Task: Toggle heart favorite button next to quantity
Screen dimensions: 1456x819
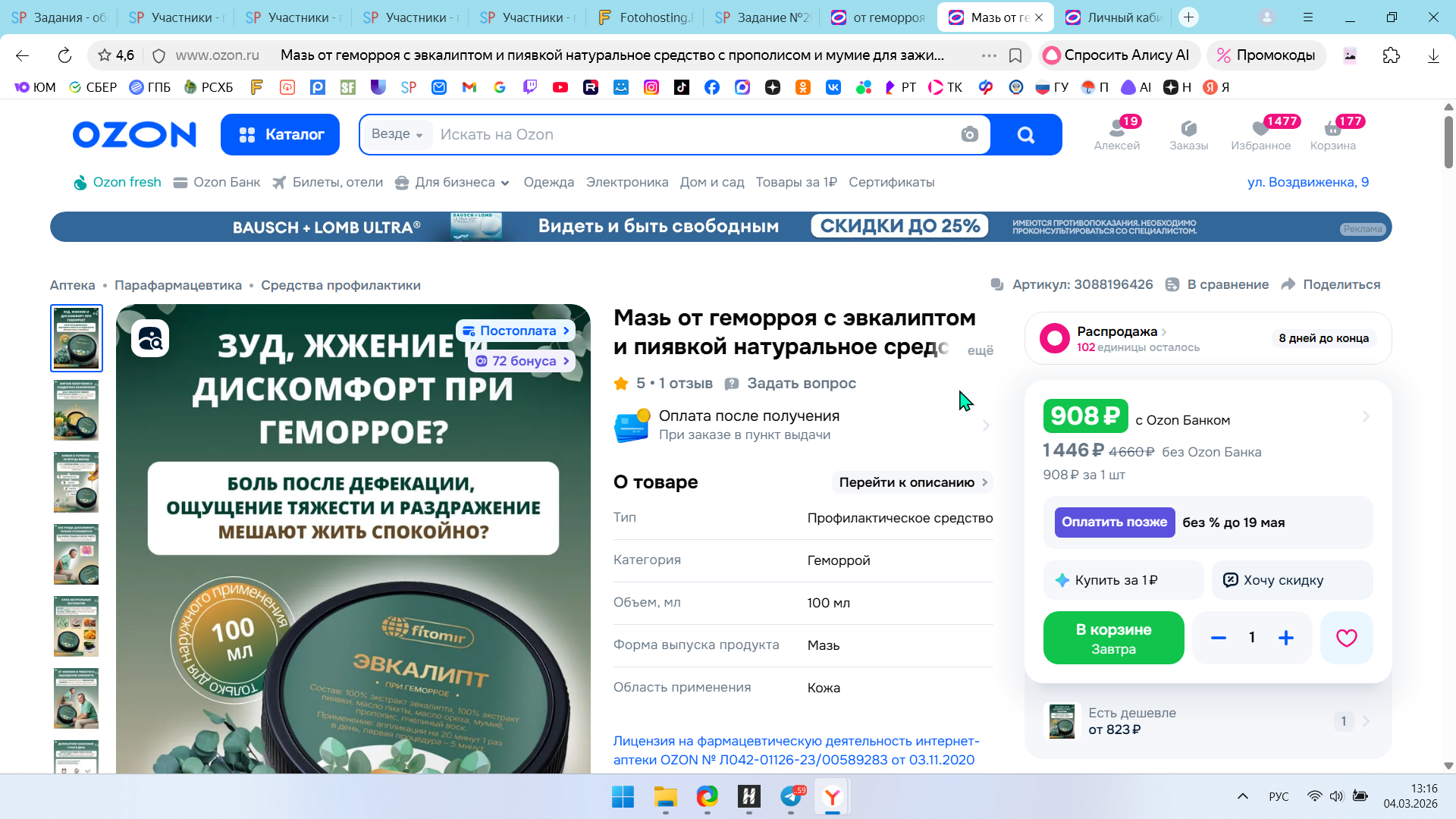Action: tap(1346, 638)
